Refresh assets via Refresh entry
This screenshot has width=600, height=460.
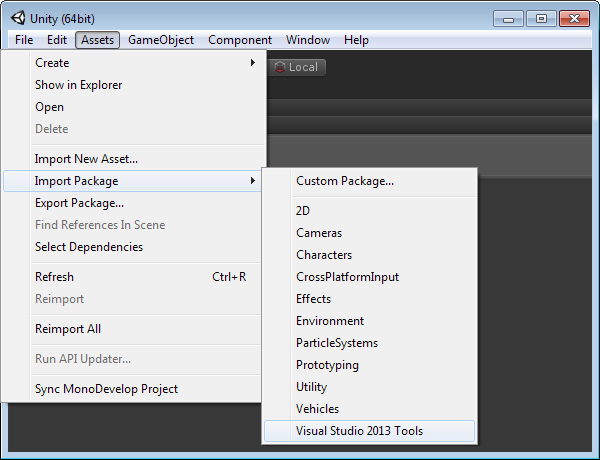click(x=132, y=277)
